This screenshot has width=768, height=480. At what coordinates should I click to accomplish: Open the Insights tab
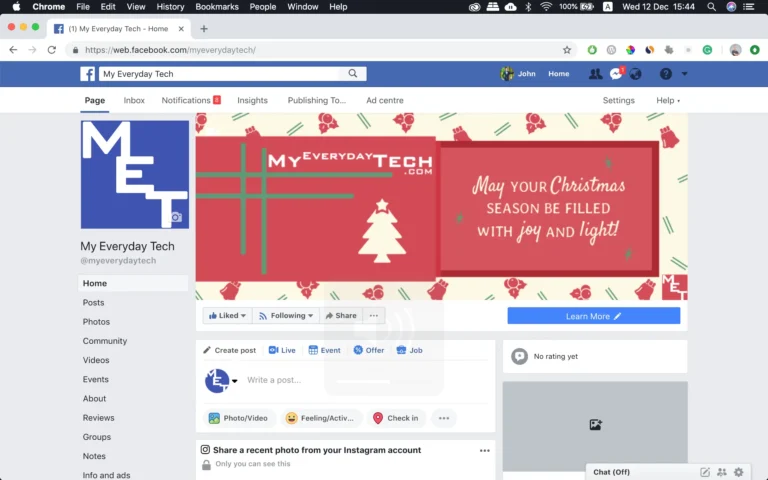pyautogui.click(x=252, y=101)
